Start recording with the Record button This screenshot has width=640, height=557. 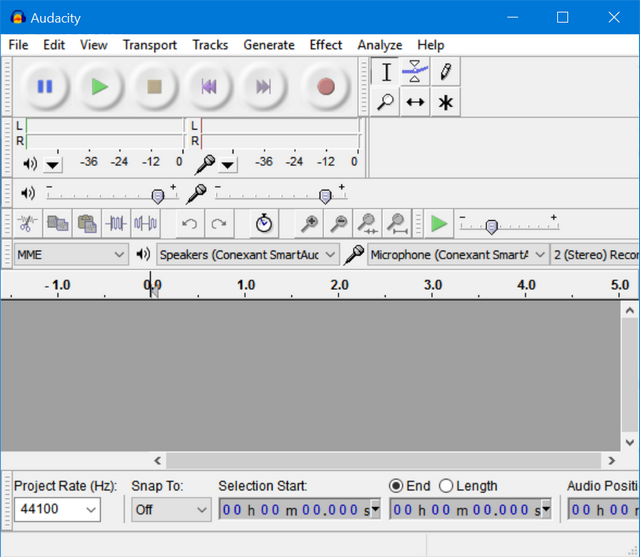pyautogui.click(x=326, y=87)
